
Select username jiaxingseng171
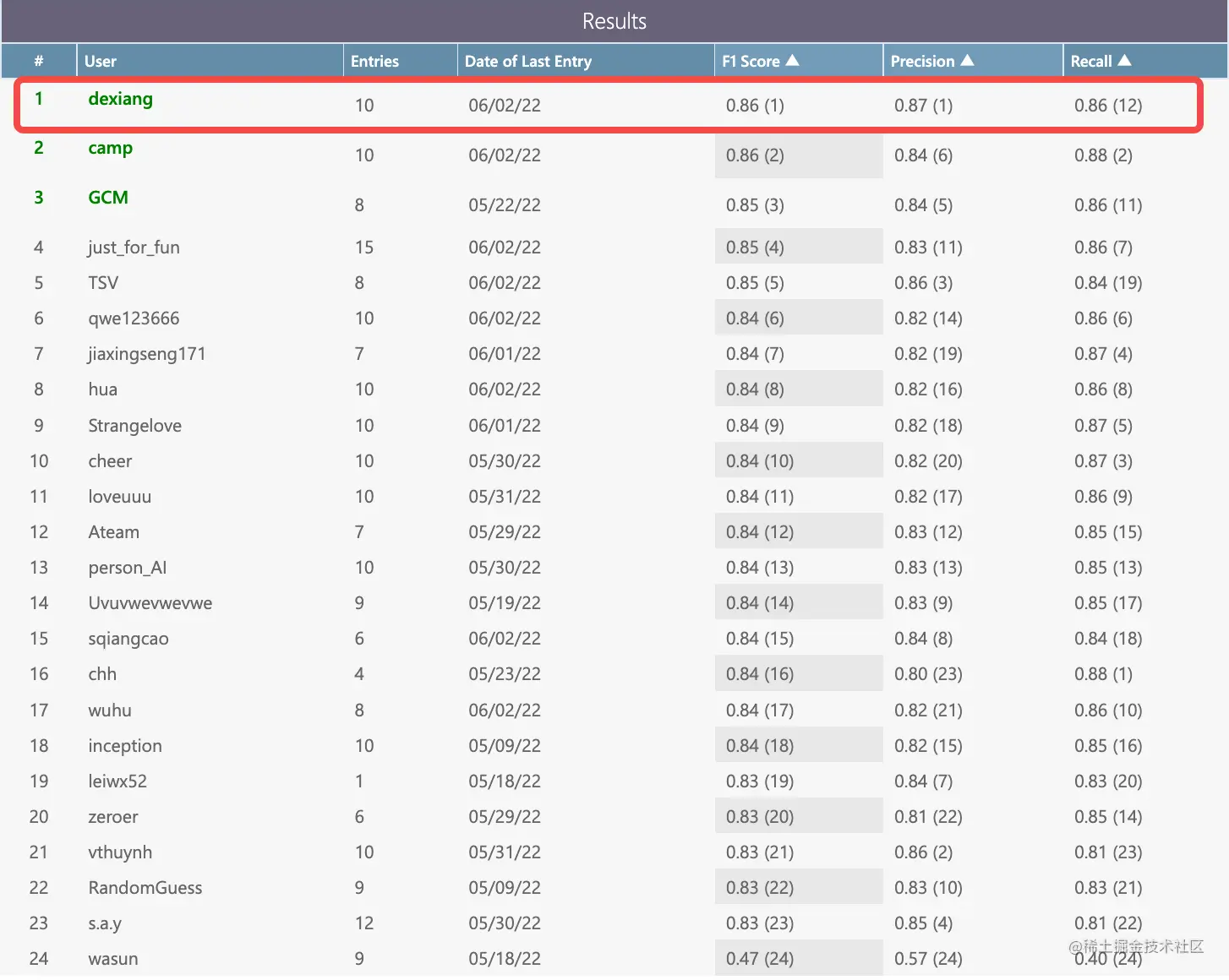(x=147, y=353)
